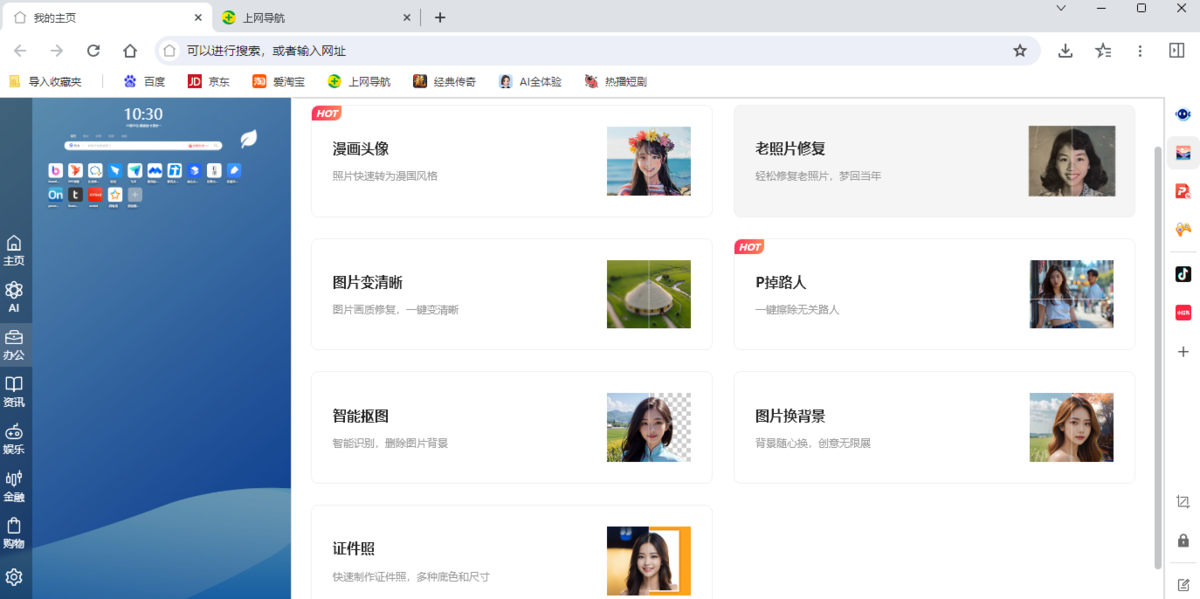This screenshot has height=599, width=1200.
Task: Switch to the 上网导航 tab
Action: [317, 17]
